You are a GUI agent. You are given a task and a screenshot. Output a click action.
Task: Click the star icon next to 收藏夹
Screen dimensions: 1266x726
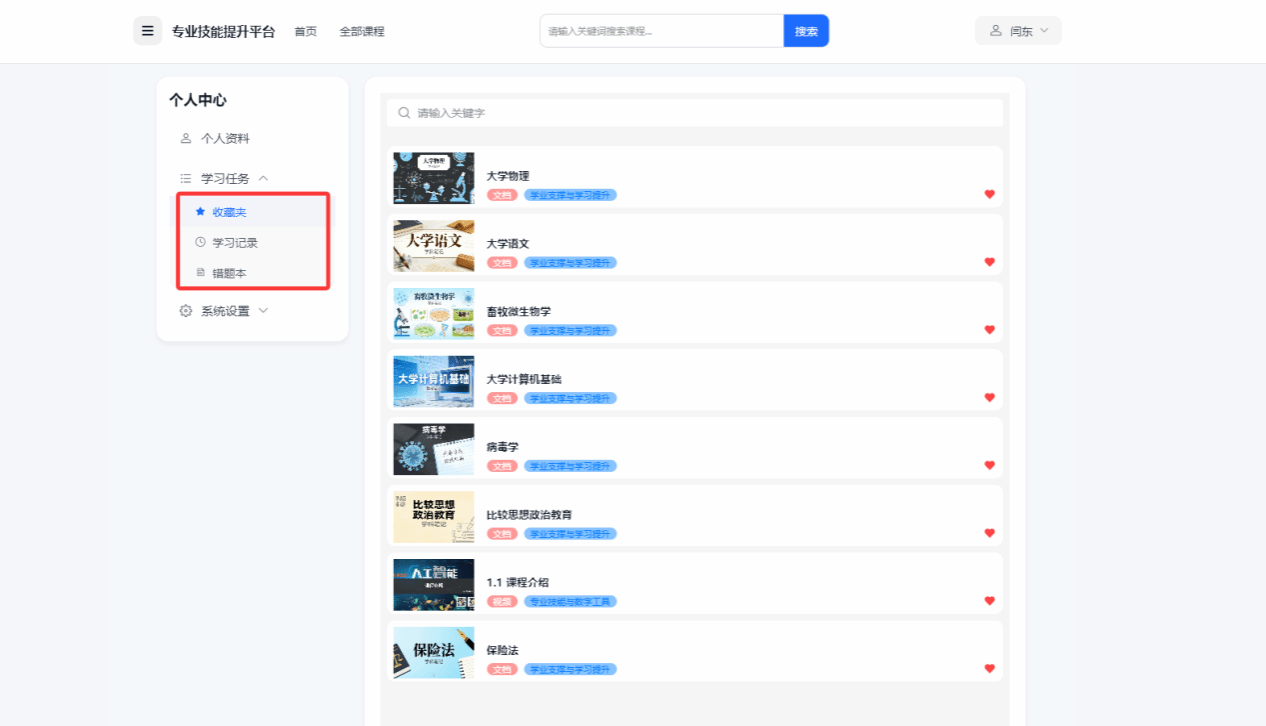coord(200,212)
